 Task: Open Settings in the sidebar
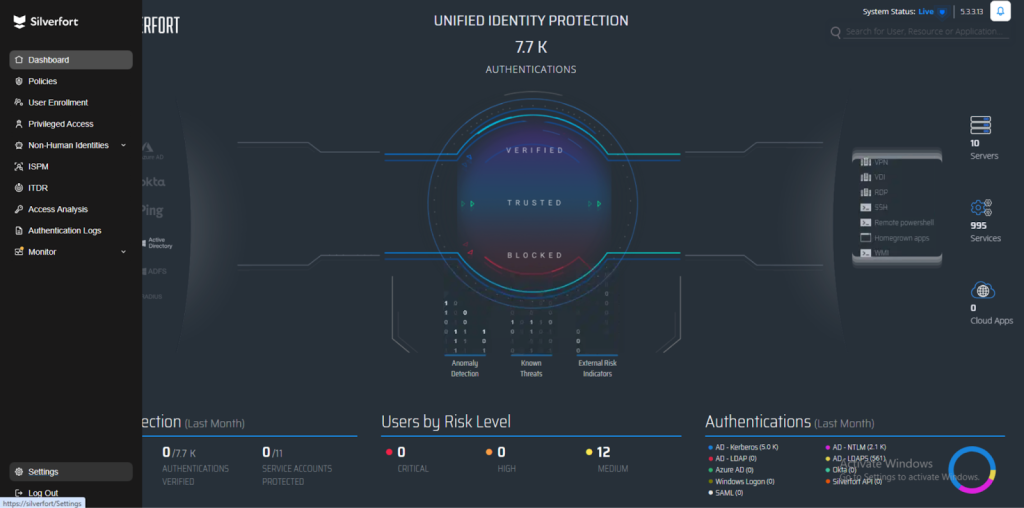click(71, 471)
